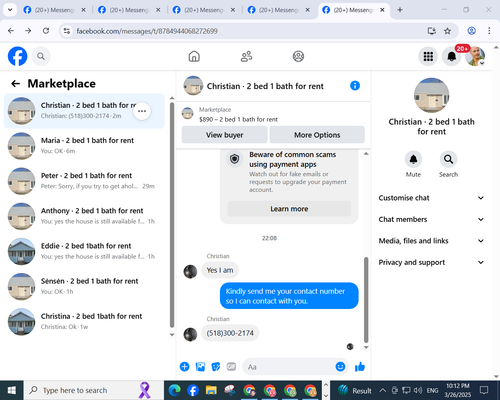
Task: Open the Groups icon in top navigation
Action: click(x=298, y=56)
